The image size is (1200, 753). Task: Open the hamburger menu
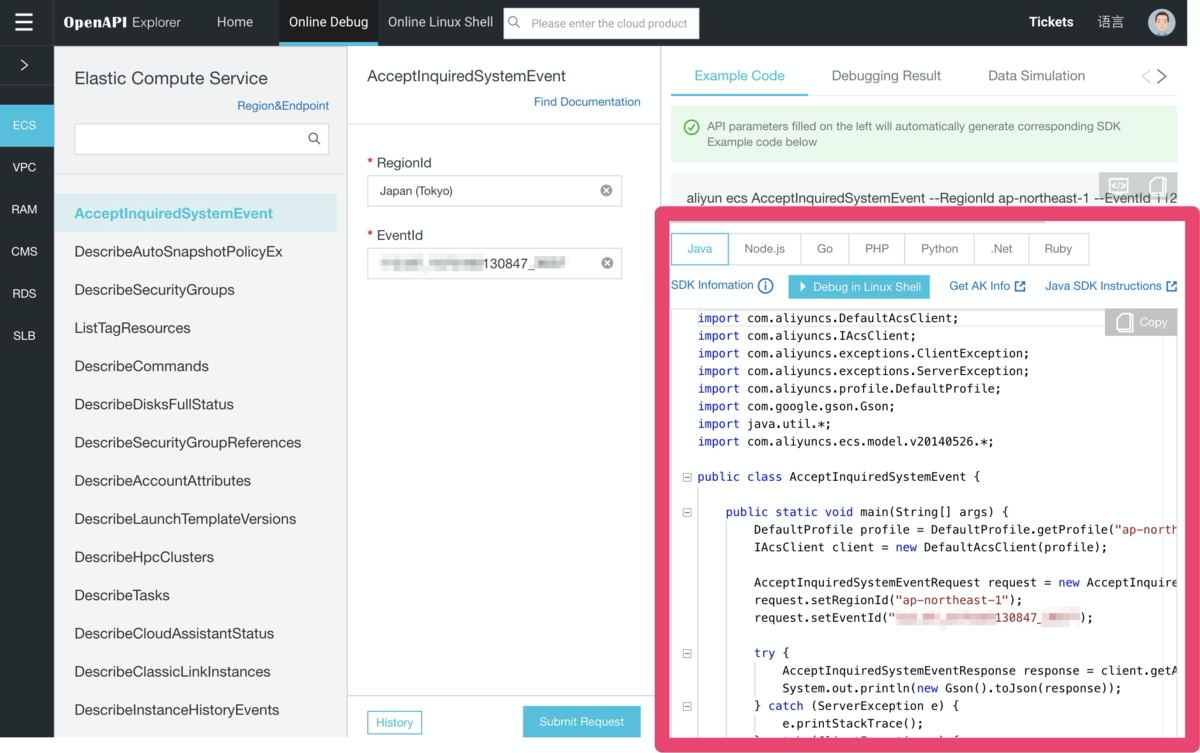[x=24, y=22]
